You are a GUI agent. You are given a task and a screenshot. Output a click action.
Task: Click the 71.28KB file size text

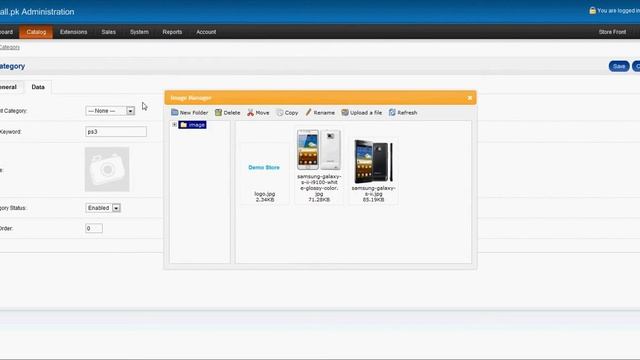(x=319, y=200)
